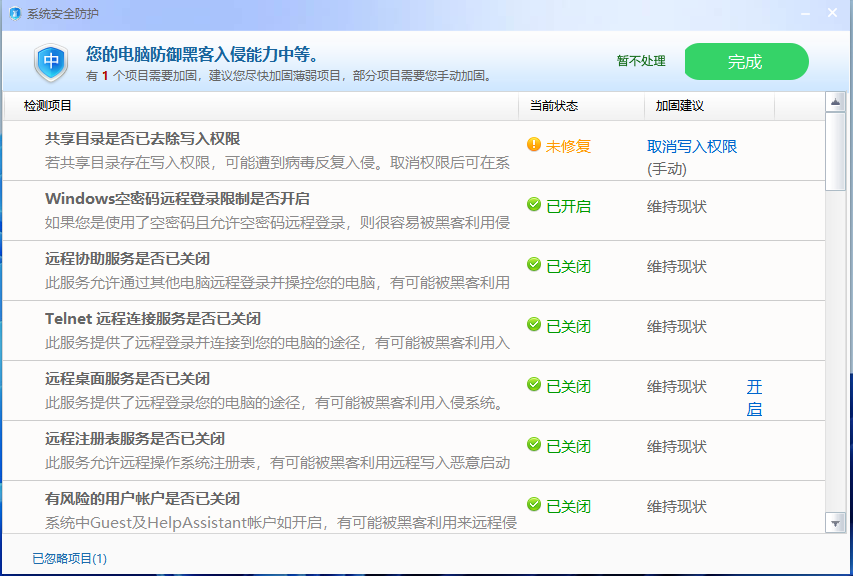
Task: Click green check icon for 远程协助服务
Action: (x=534, y=264)
